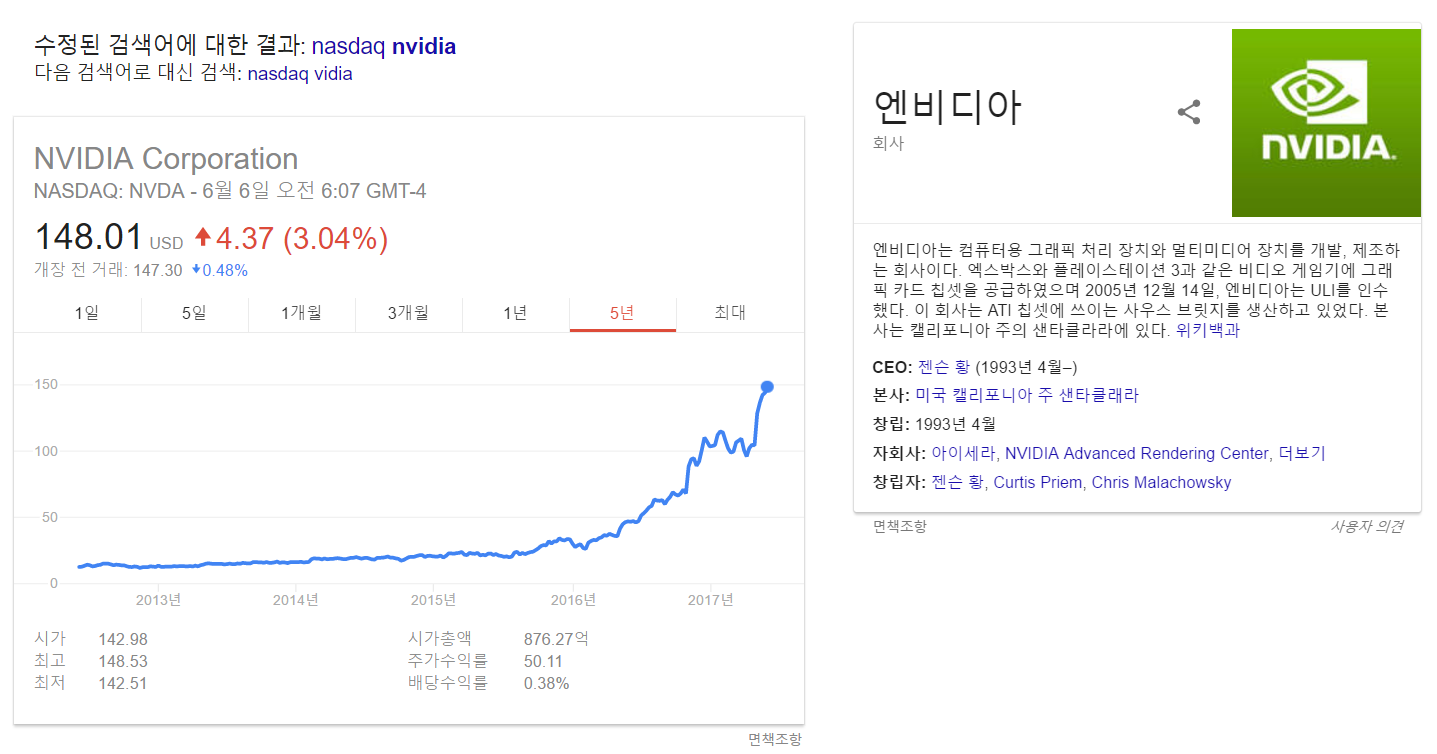Open the NVIDIA logo image
This screenshot has width=1437, height=754.
[1326, 123]
